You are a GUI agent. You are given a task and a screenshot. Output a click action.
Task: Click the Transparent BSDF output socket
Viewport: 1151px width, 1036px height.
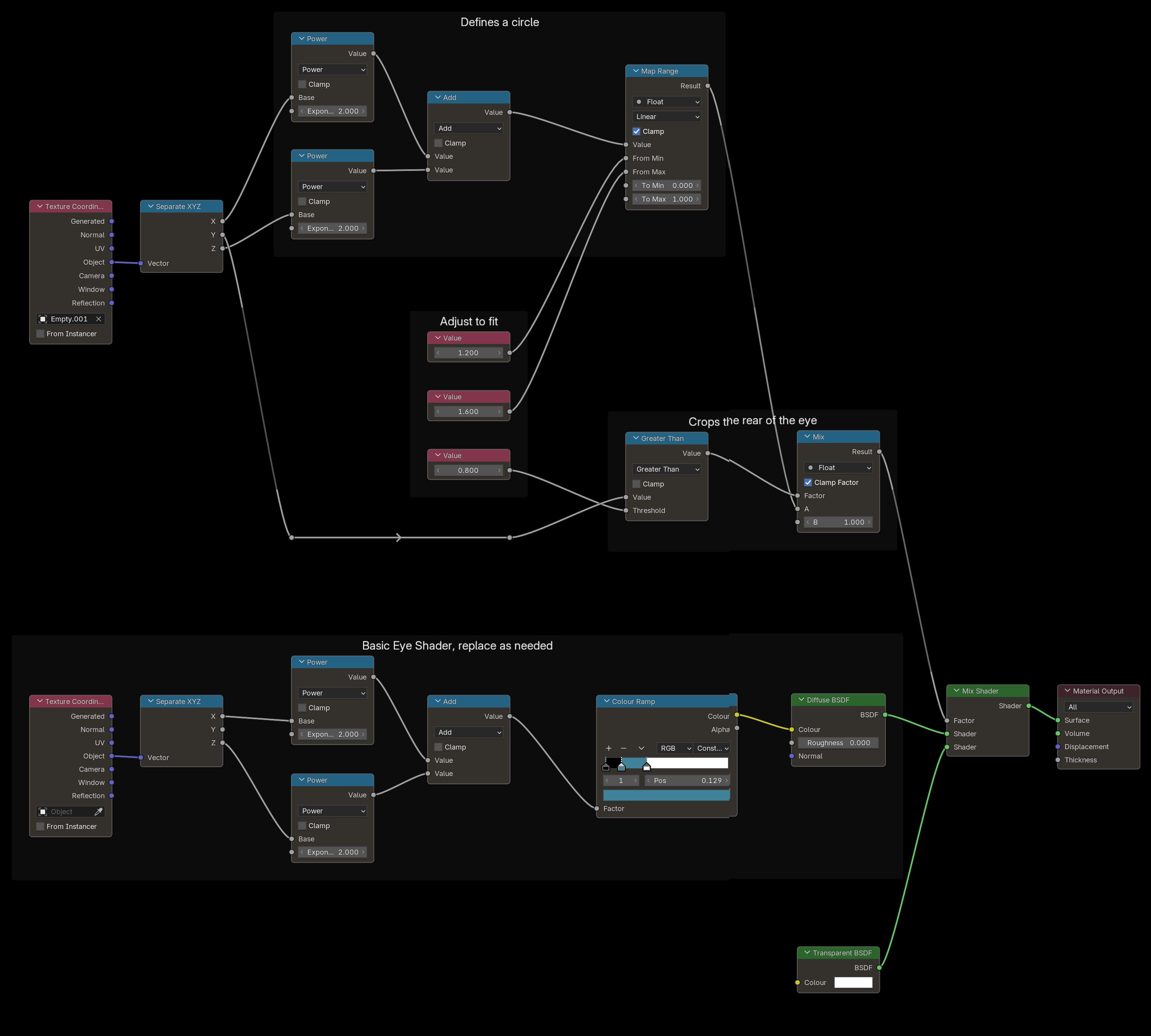[x=879, y=968]
